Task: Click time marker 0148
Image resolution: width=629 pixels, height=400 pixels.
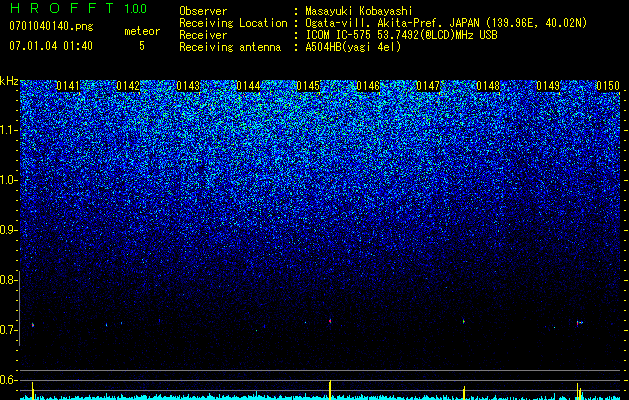Action: click(488, 86)
